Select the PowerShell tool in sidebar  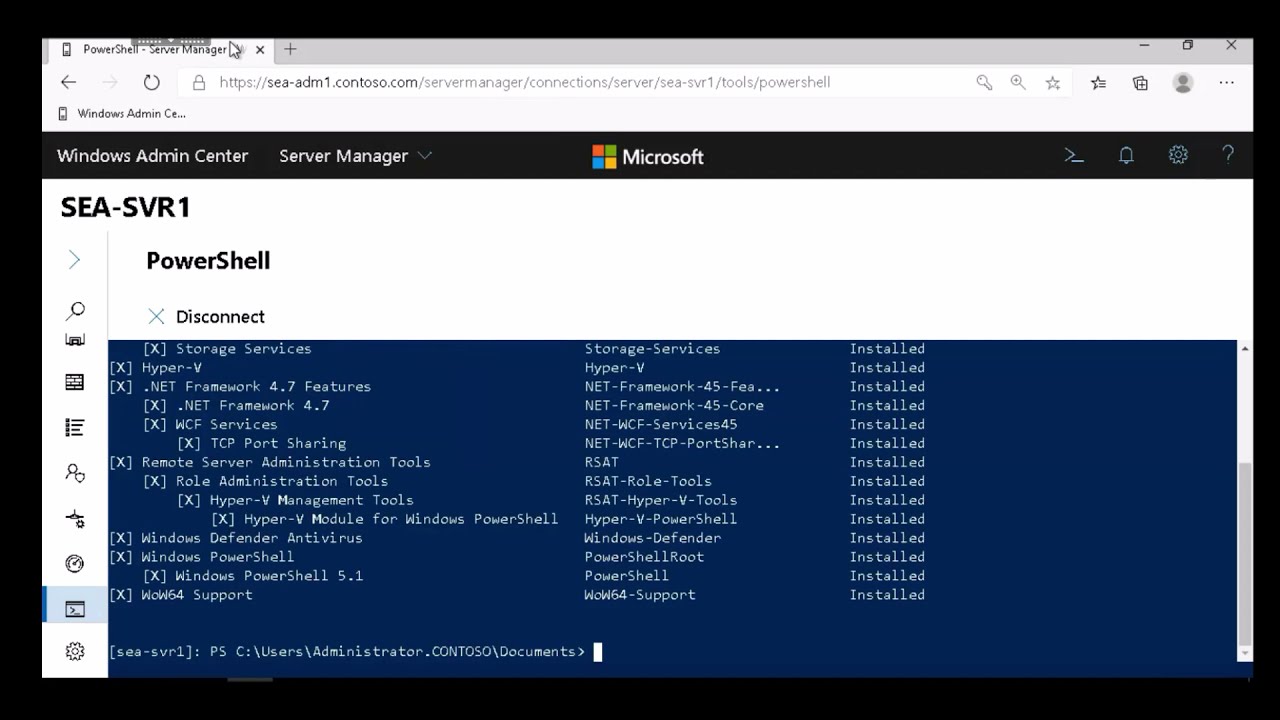pos(75,609)
